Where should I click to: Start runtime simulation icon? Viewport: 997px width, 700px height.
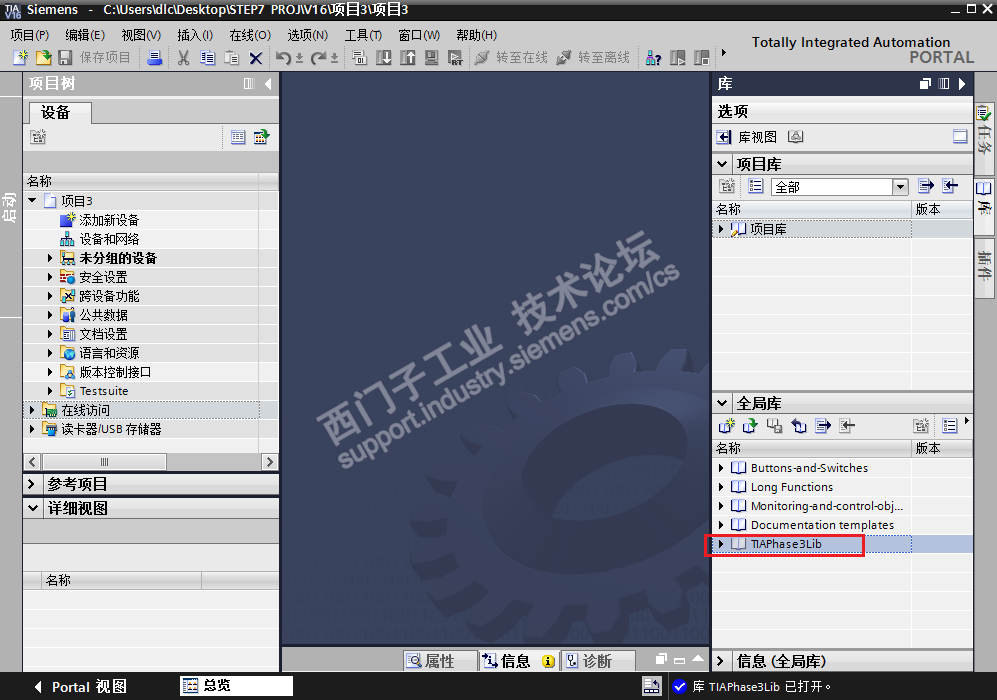455,58
